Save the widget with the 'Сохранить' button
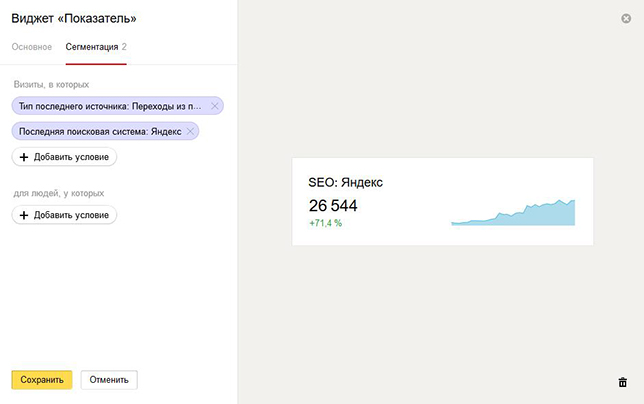This screenshot has height=404, width=644. pos(42,380)
